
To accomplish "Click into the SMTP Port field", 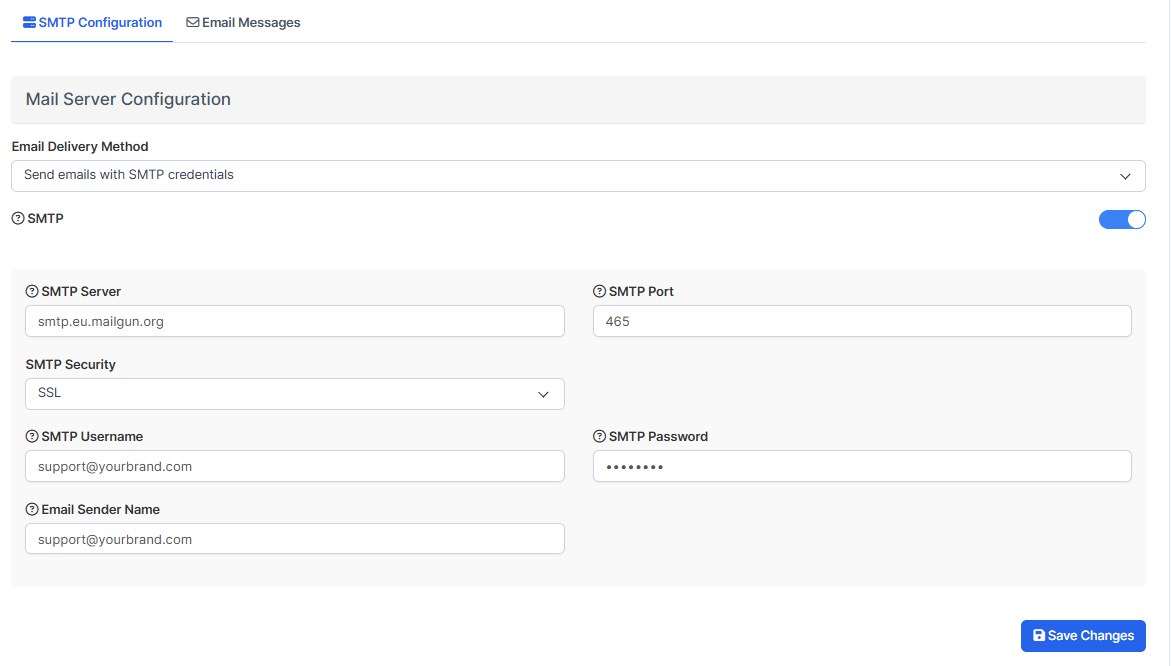I will [x=861, y=322].
